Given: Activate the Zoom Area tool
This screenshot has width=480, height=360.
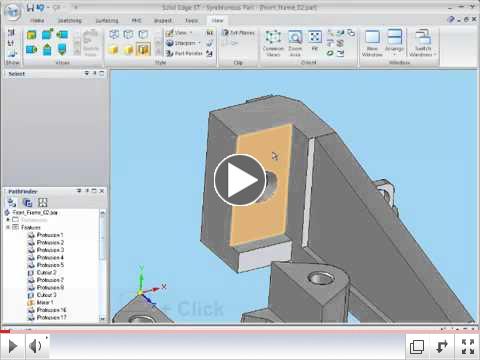Looking at the screenshot, I should tap(295, 43).
